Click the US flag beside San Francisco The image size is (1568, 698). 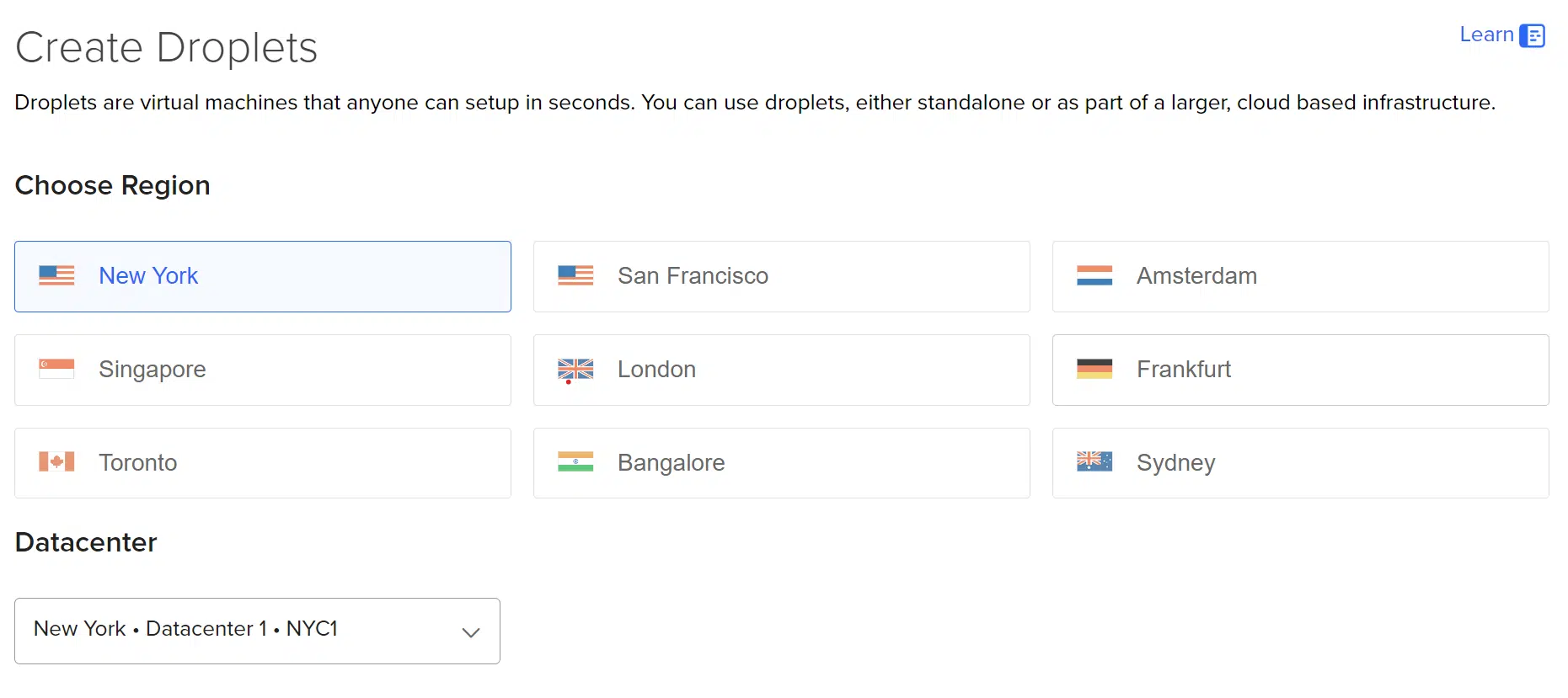pos(575,275)
